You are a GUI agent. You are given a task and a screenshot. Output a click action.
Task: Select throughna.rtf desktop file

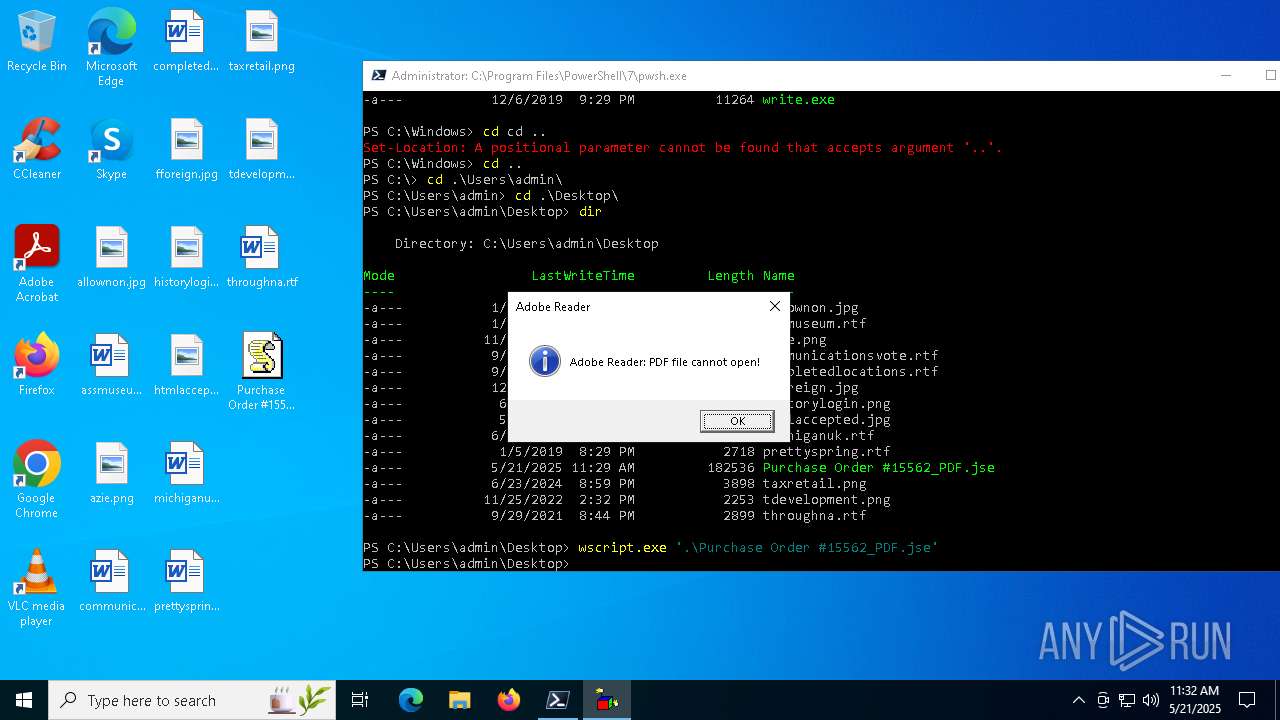[261, 258]
